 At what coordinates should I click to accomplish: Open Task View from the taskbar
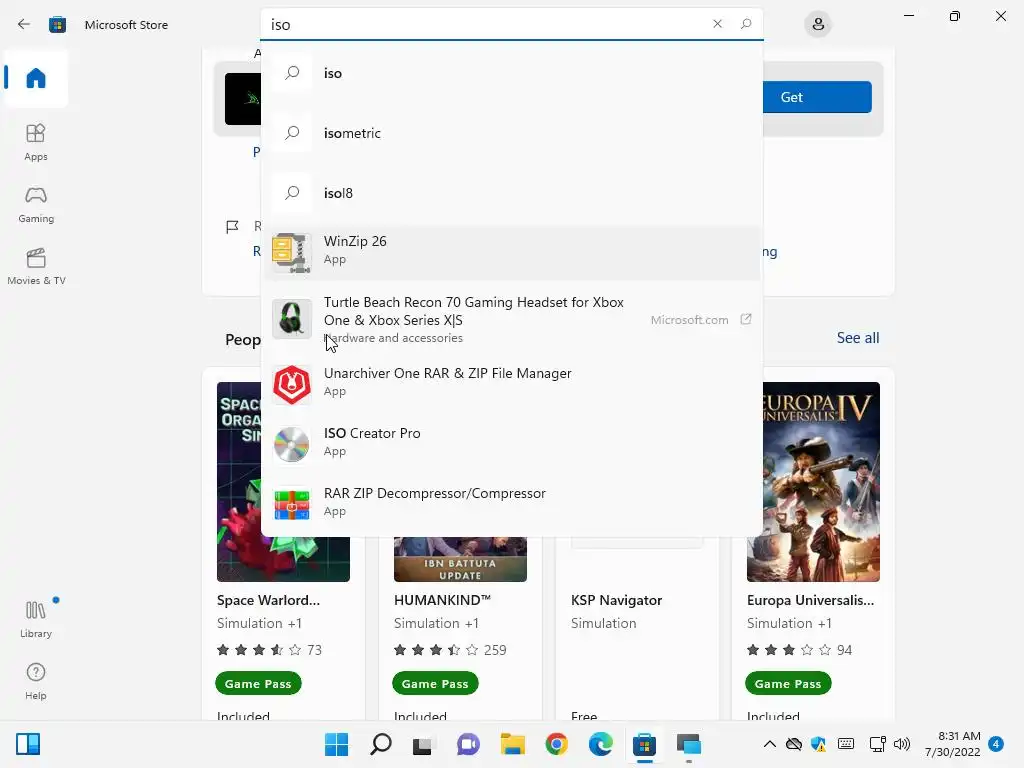coord(423,744)
